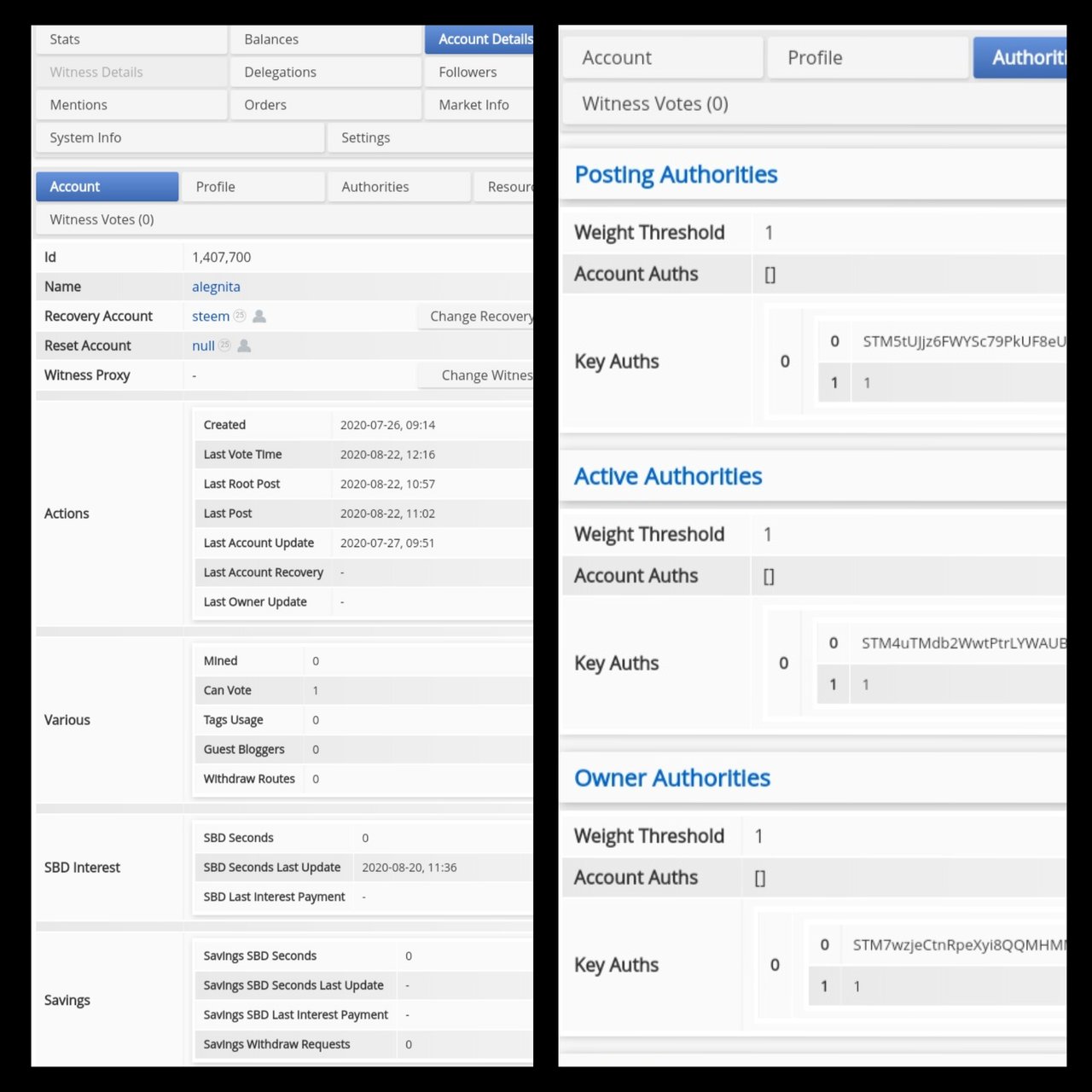Image resolution: width=1092 pixels, height=1092 pixels.
Task: Click the profile icon beside steem
Action: pyautogui.click(x=259, y=317)
